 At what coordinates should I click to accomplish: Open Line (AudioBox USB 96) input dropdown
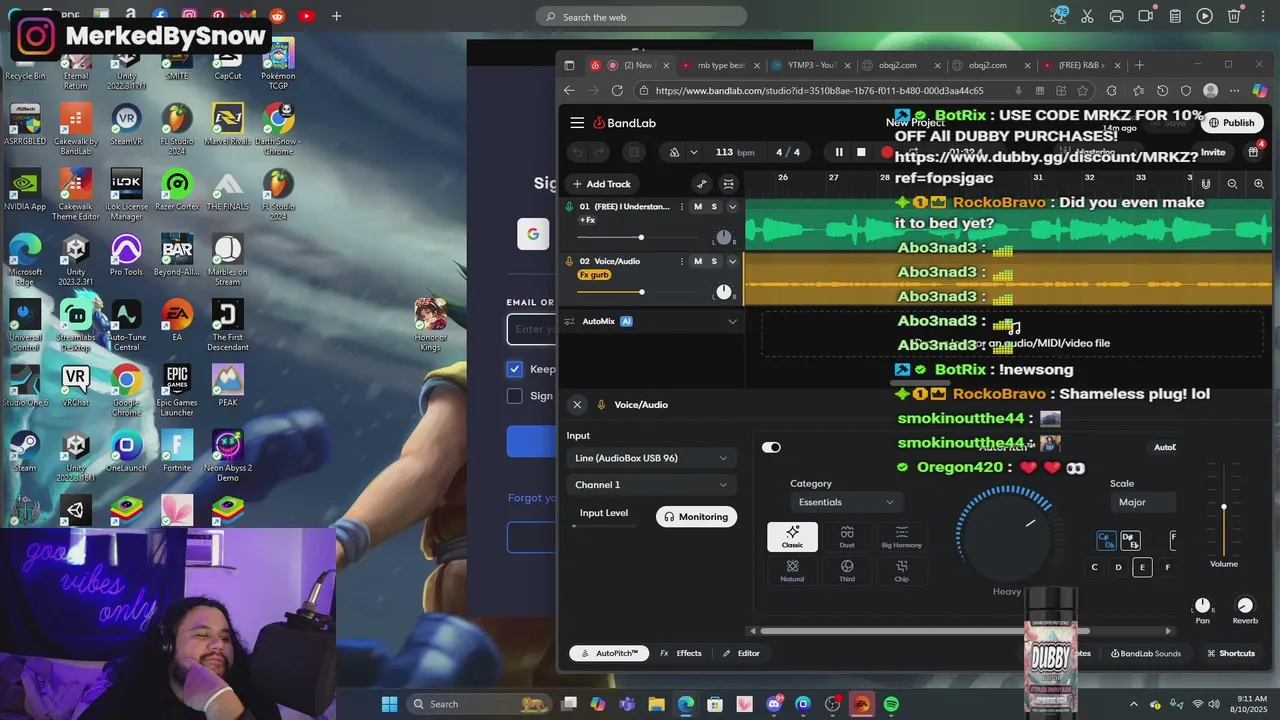click(x=651, y=458)
